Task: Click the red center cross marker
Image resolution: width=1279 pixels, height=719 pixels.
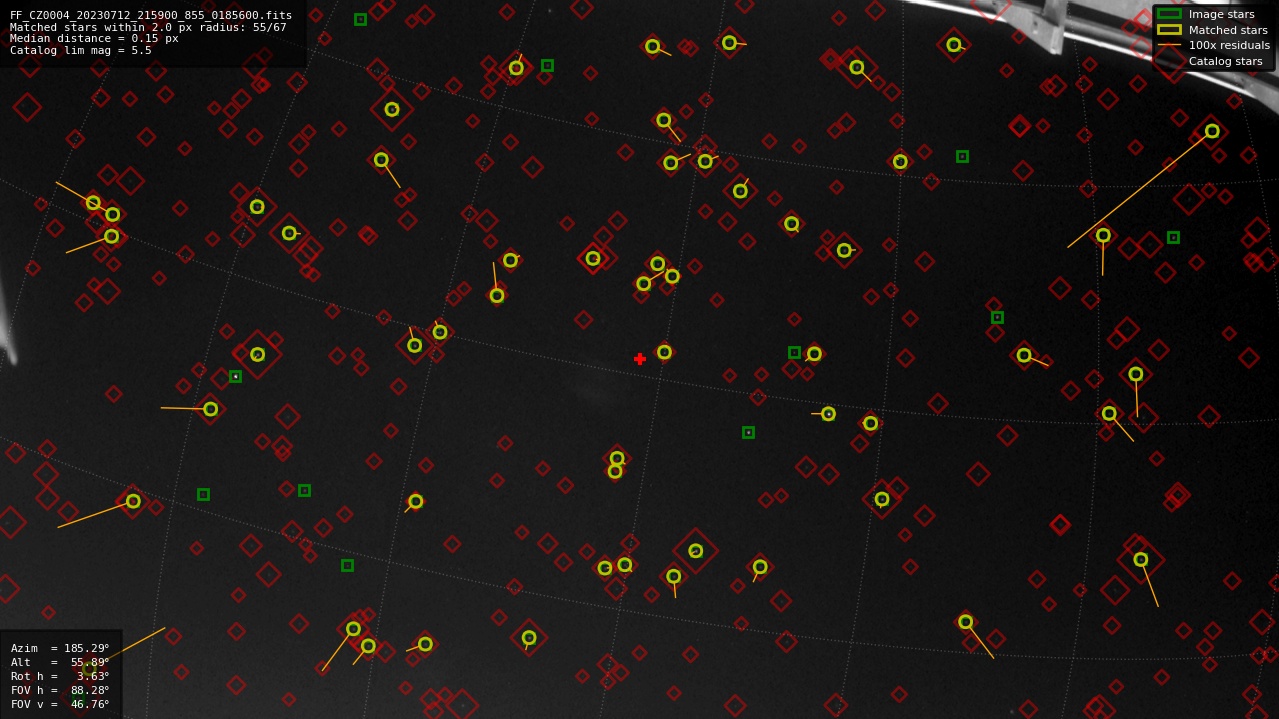Action: tap(640, 359)
